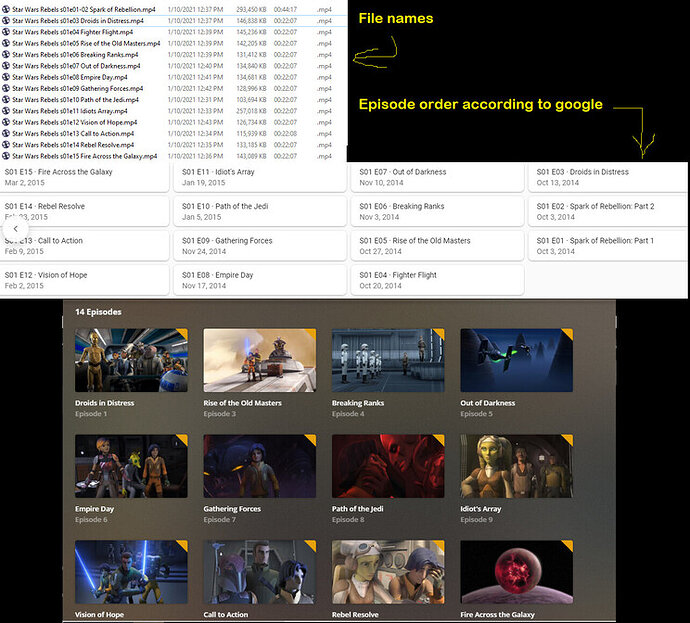Click file icon of Idiots Array.mp4
Screen dimensions: 690x623
6,111
